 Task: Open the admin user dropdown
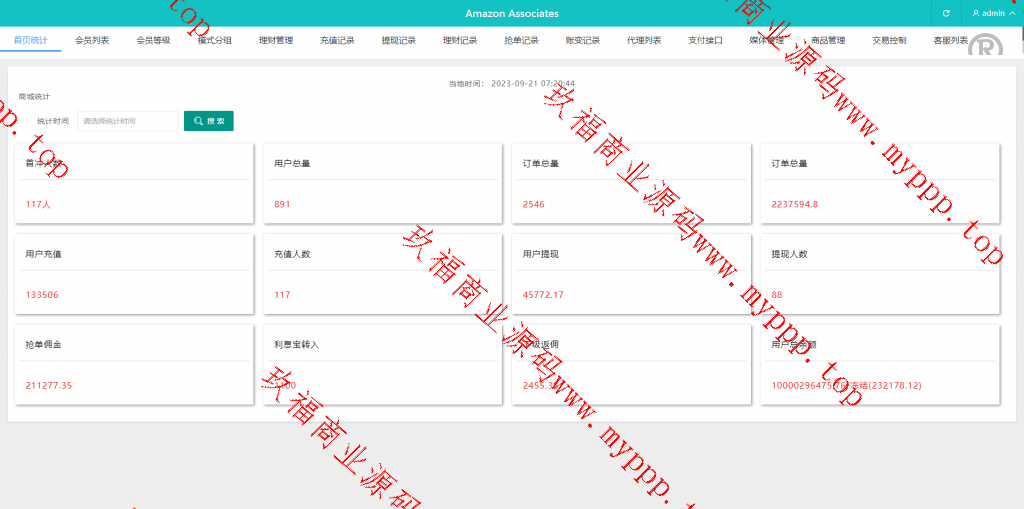pos(992,13)
